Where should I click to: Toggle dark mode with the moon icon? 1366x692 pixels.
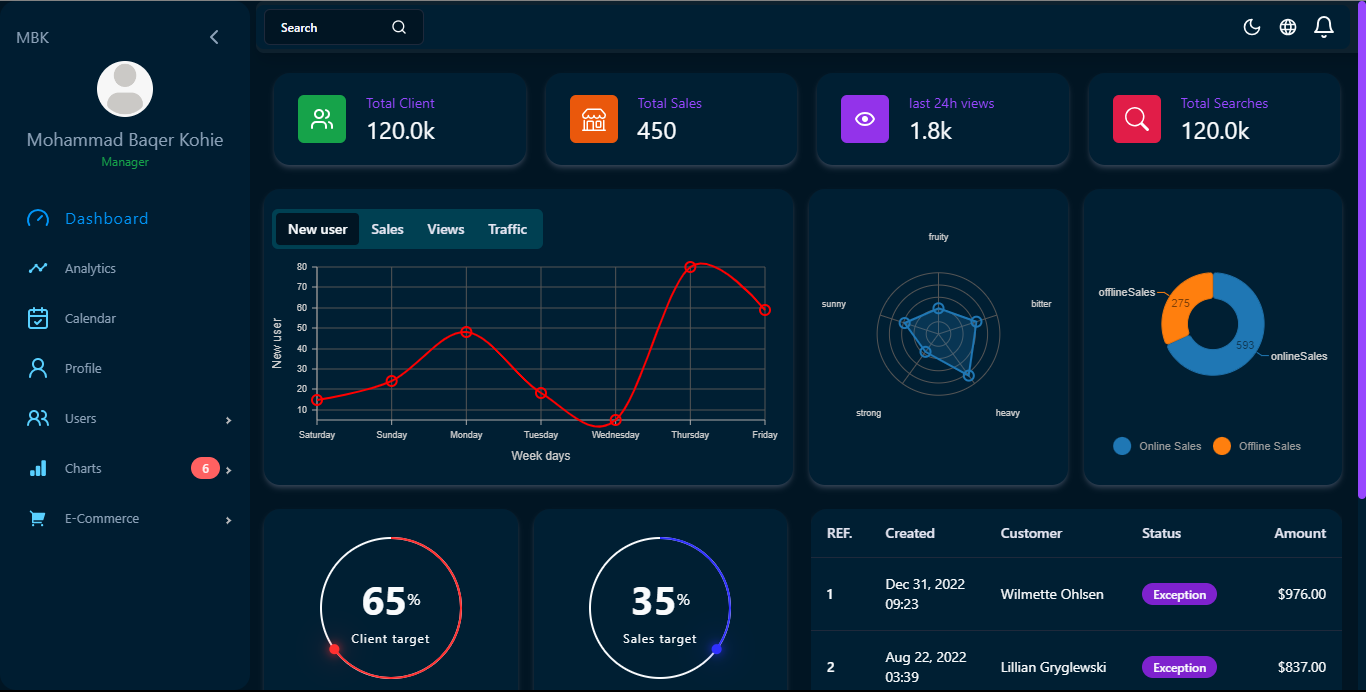coord(1251,27)
